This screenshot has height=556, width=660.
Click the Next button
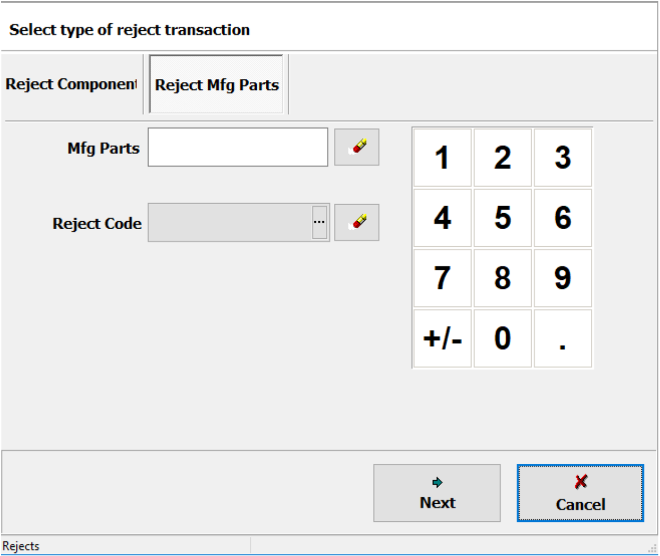click(x=437, y=493)
